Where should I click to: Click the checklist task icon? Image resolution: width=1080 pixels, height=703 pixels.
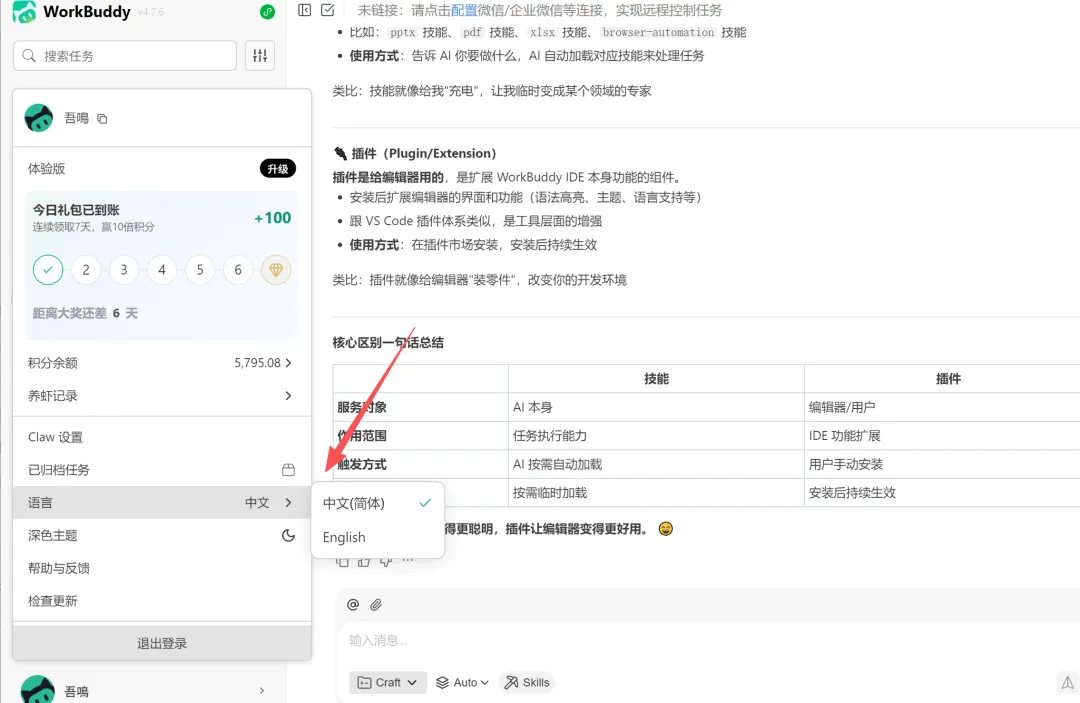click(328, 10)
